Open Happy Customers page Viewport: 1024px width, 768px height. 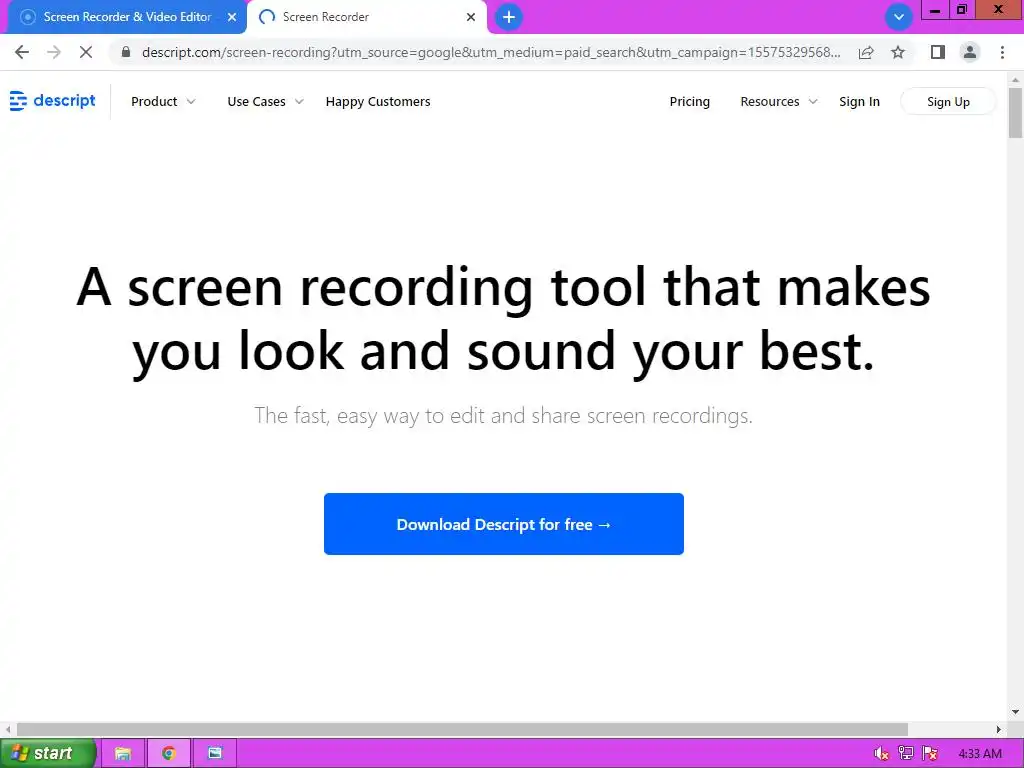(x=378, y=101)
